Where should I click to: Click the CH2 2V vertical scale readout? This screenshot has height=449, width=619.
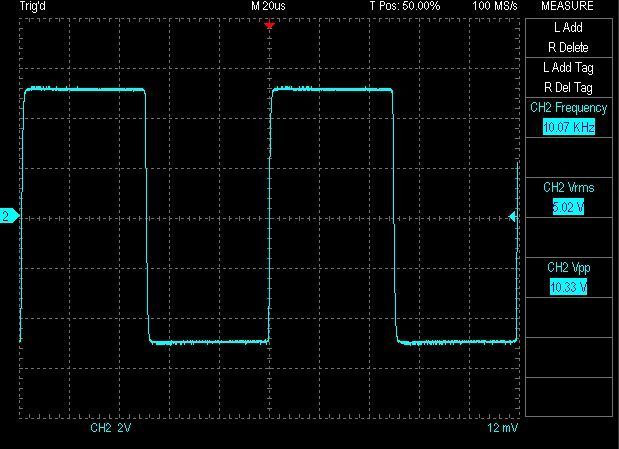click(x=111, y=428)
